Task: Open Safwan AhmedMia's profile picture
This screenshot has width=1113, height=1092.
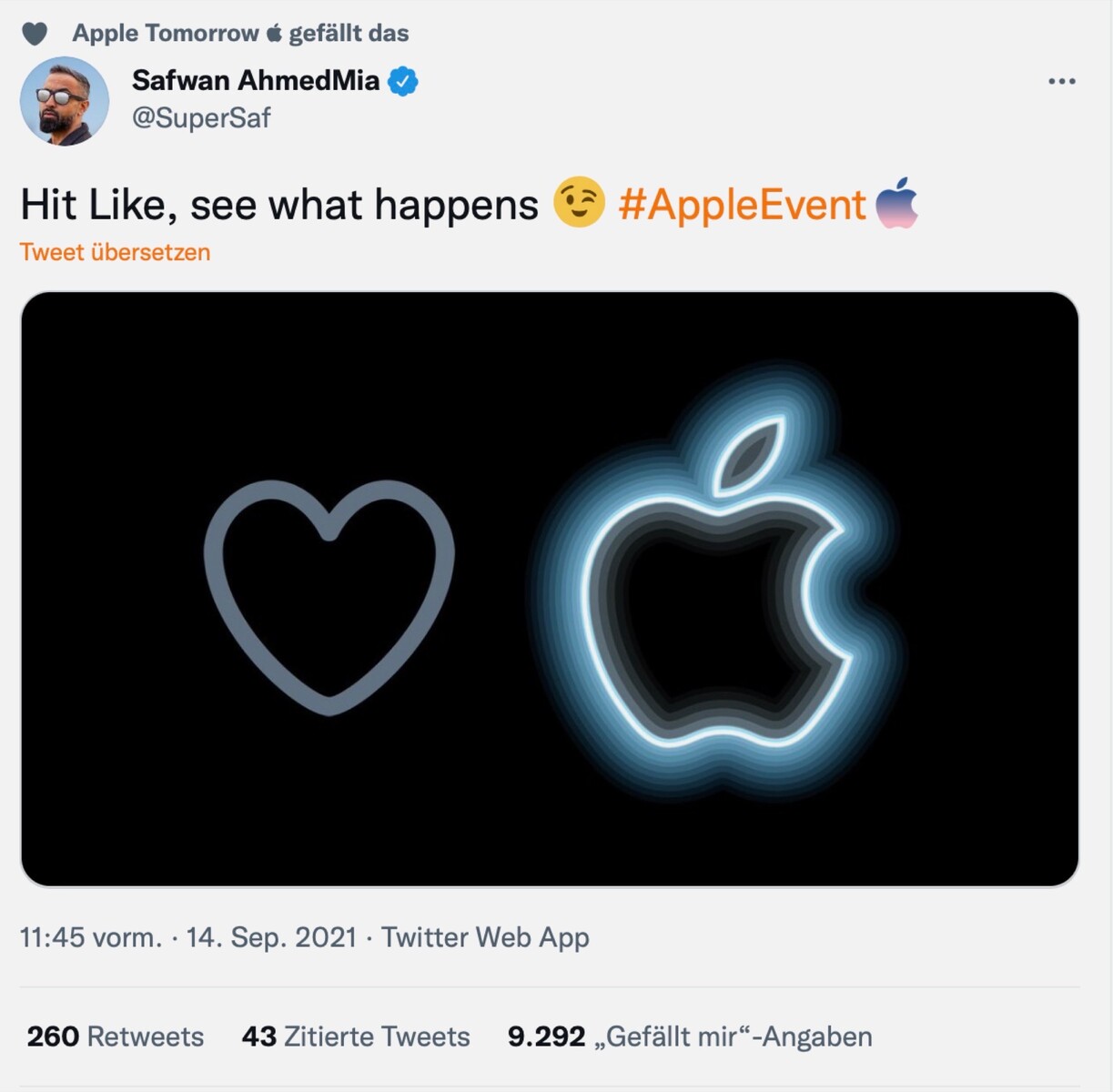Action: pos(65,101)
